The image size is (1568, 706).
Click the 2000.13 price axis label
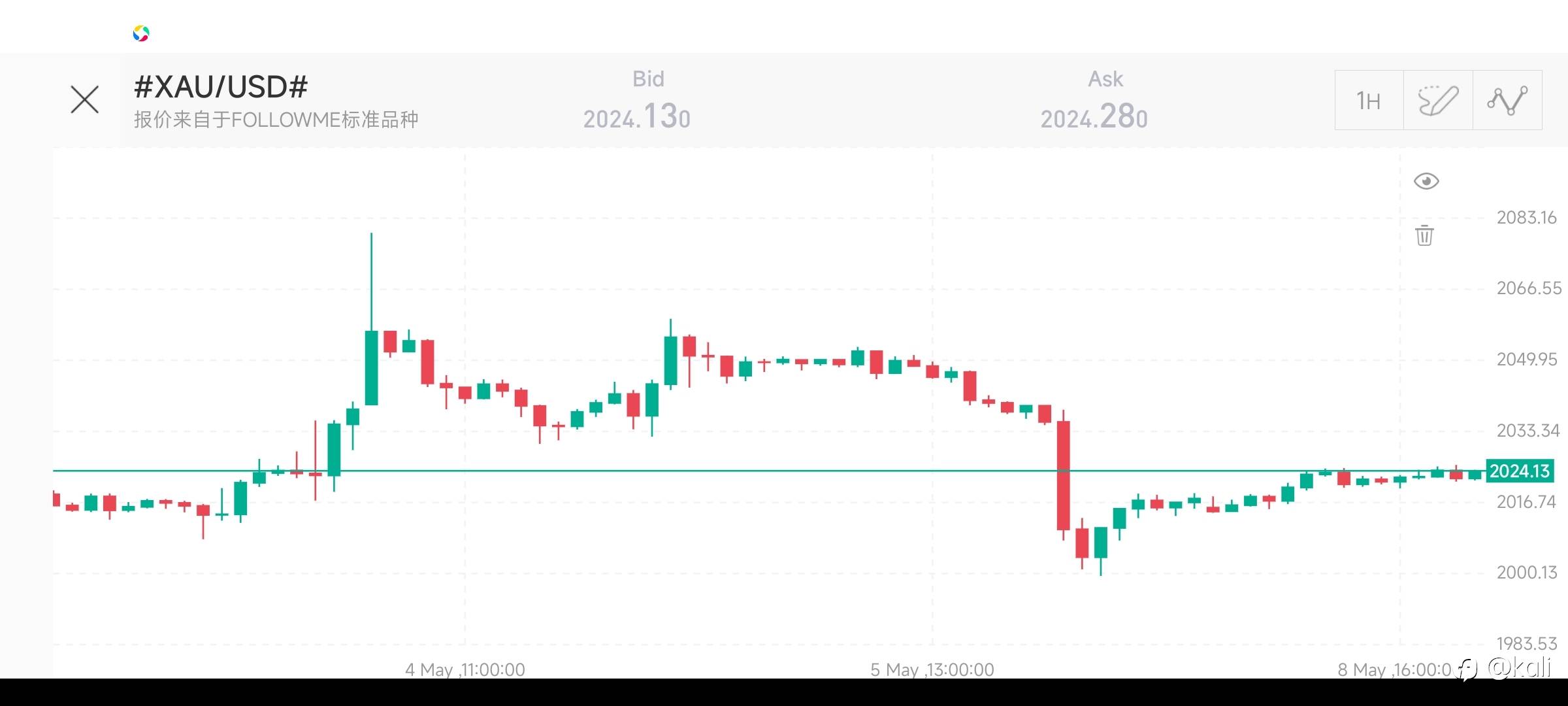(1526, 573)
